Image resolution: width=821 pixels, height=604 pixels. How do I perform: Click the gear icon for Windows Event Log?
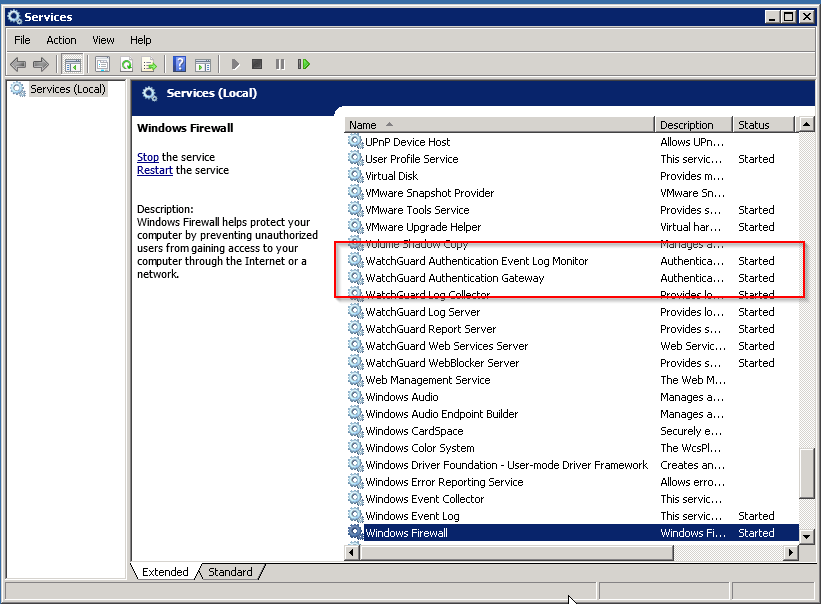pyautogui.click(x=356, y=516)
